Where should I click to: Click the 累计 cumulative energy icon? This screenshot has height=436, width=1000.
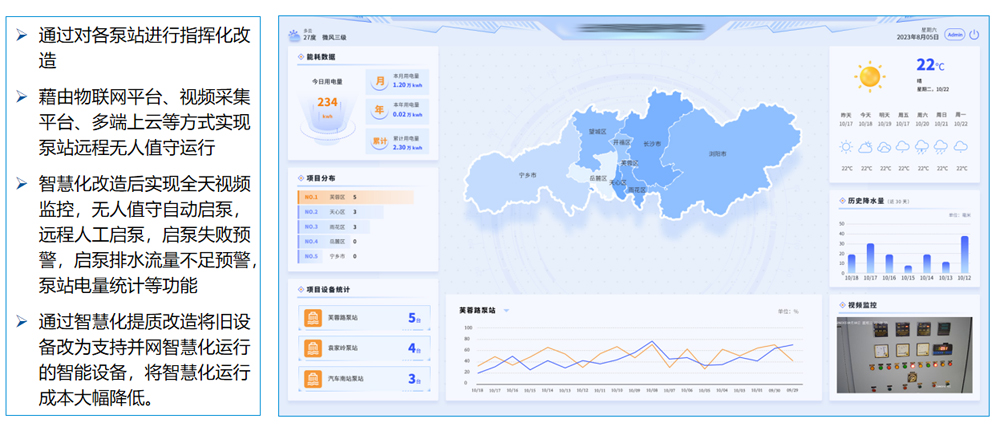379,141
